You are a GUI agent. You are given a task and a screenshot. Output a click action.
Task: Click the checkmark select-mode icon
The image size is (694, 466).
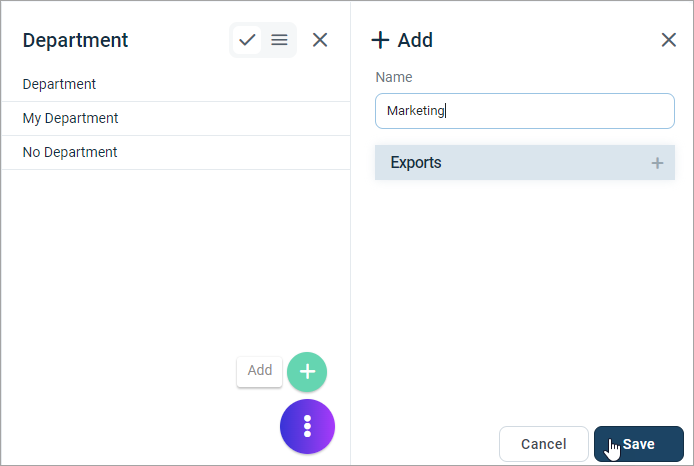(247, 40)
